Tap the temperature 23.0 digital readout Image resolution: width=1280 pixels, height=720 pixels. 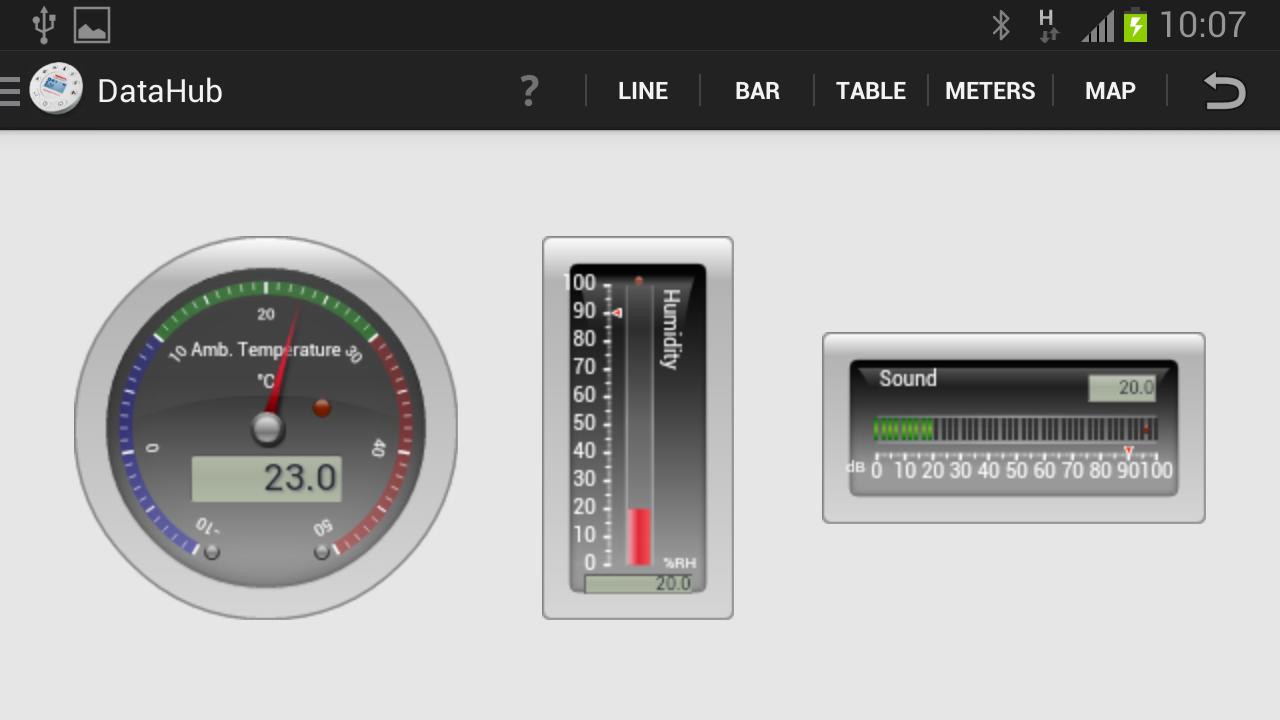click(267, 479)
